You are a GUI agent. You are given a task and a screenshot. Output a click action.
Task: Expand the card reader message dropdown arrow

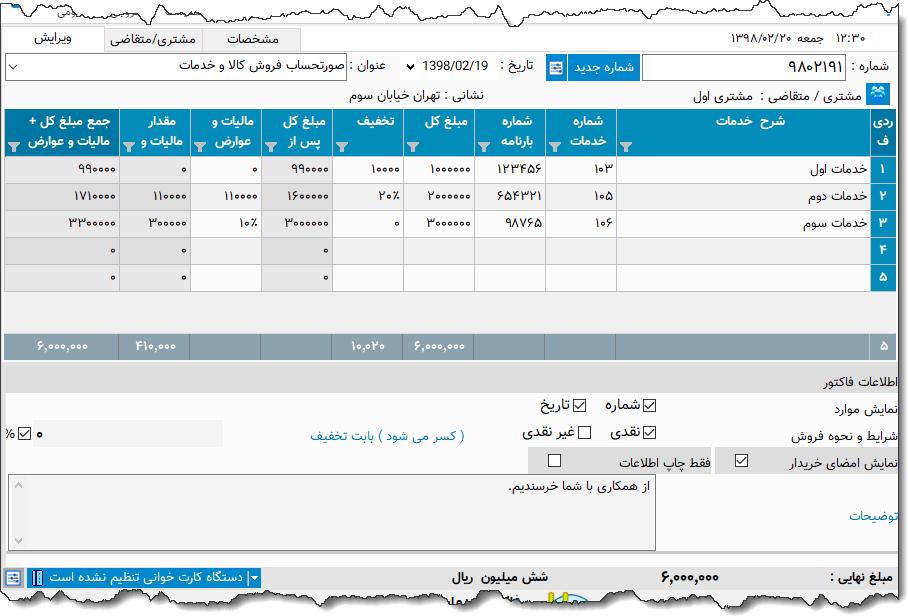256,577
